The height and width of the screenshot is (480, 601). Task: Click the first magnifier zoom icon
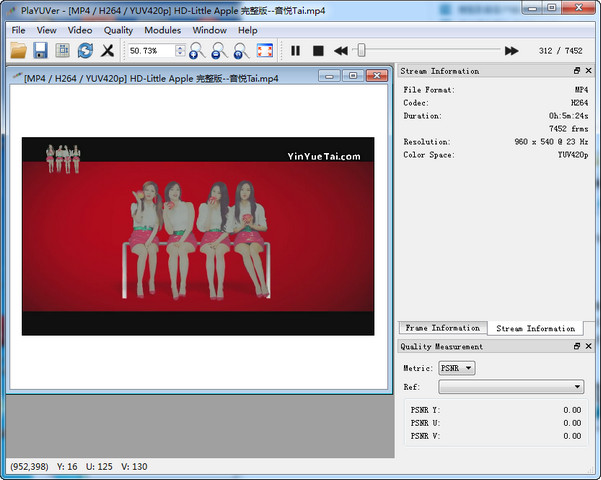tap(196, 50)
